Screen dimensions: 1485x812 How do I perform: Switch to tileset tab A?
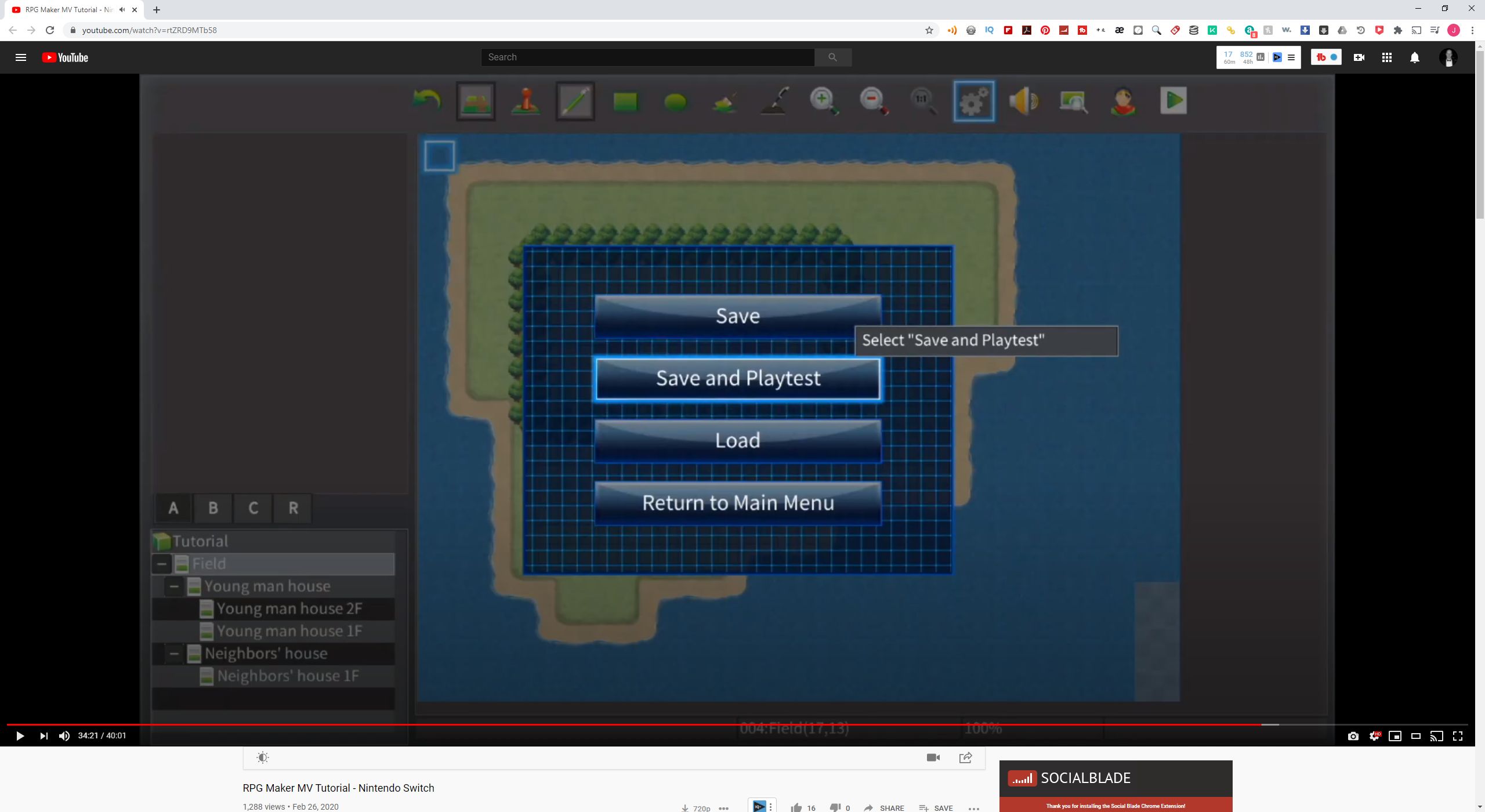point(173,508)
